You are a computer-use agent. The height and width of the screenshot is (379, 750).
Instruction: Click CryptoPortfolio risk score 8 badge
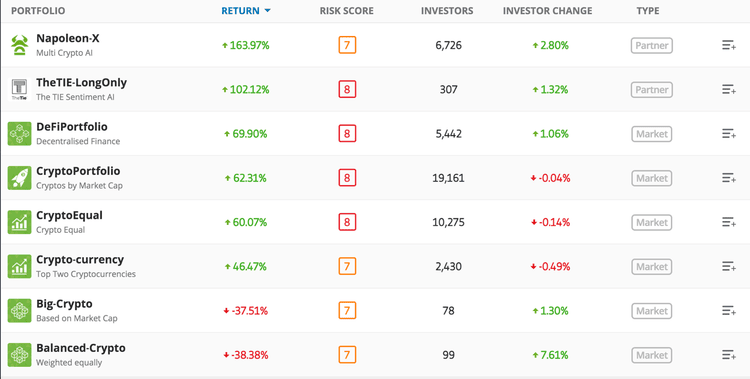347,178
